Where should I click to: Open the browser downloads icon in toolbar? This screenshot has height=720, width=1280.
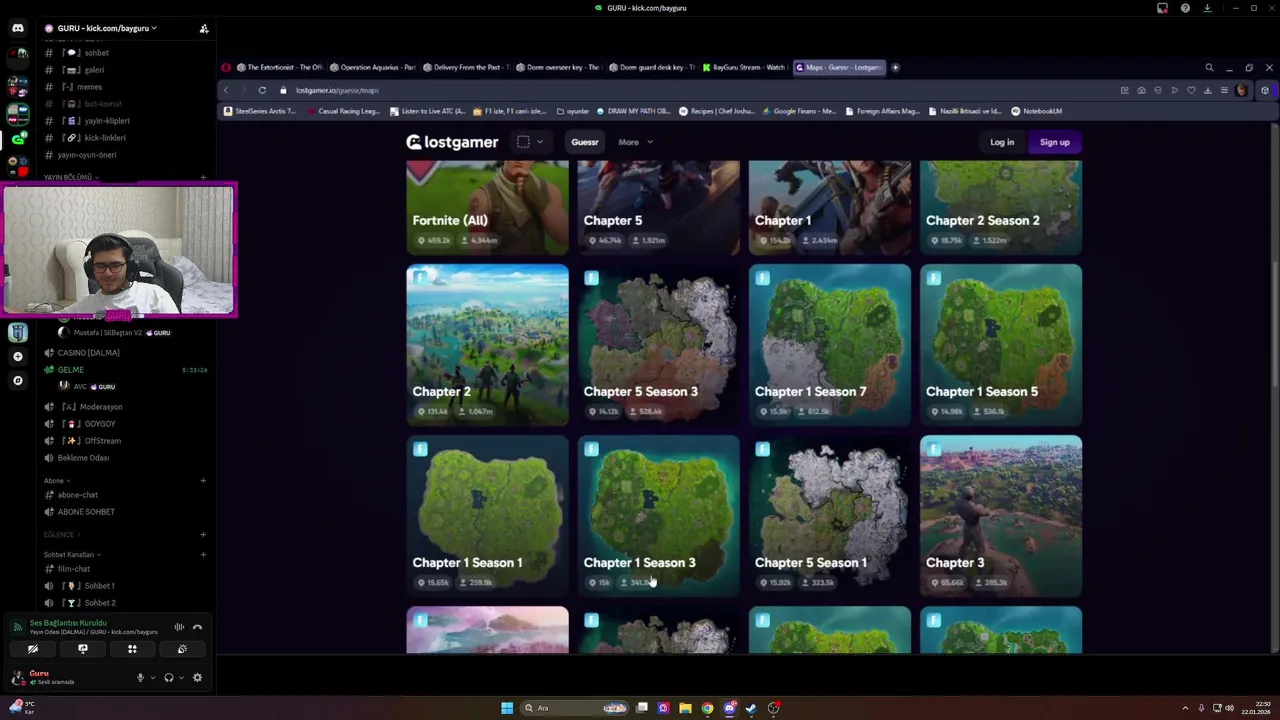click(x=1207, y=90)
